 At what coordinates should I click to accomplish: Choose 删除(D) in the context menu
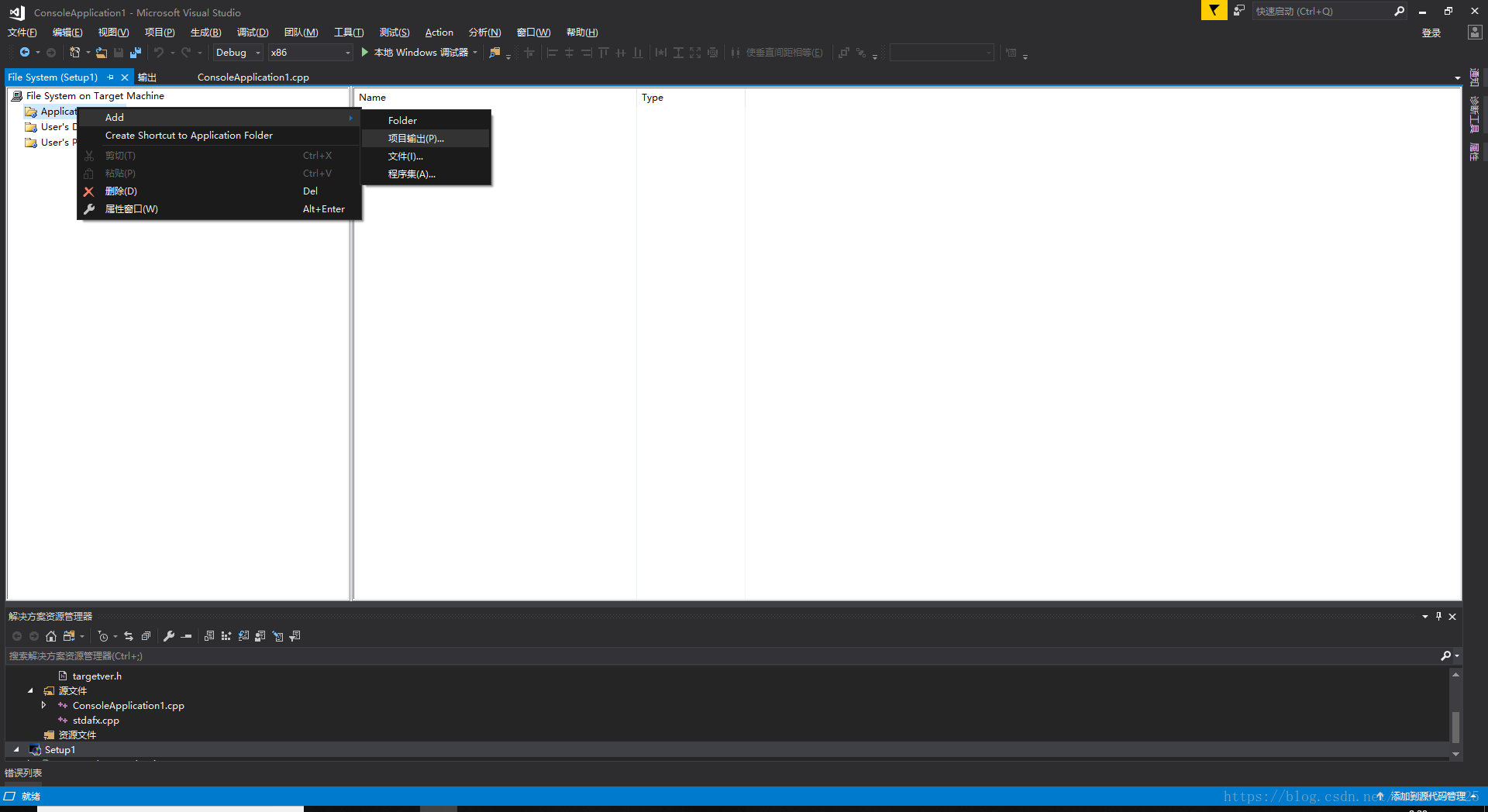(219, 191)
